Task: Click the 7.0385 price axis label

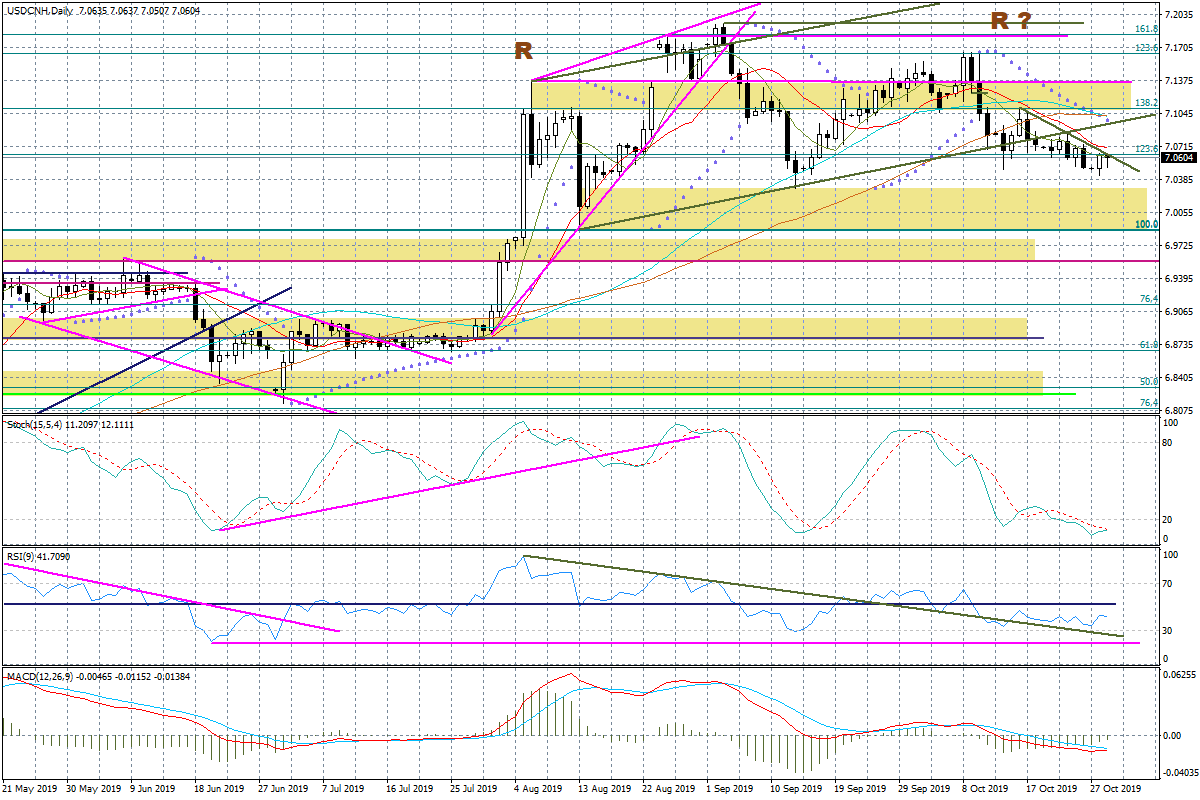Action: click(1178, 180)
